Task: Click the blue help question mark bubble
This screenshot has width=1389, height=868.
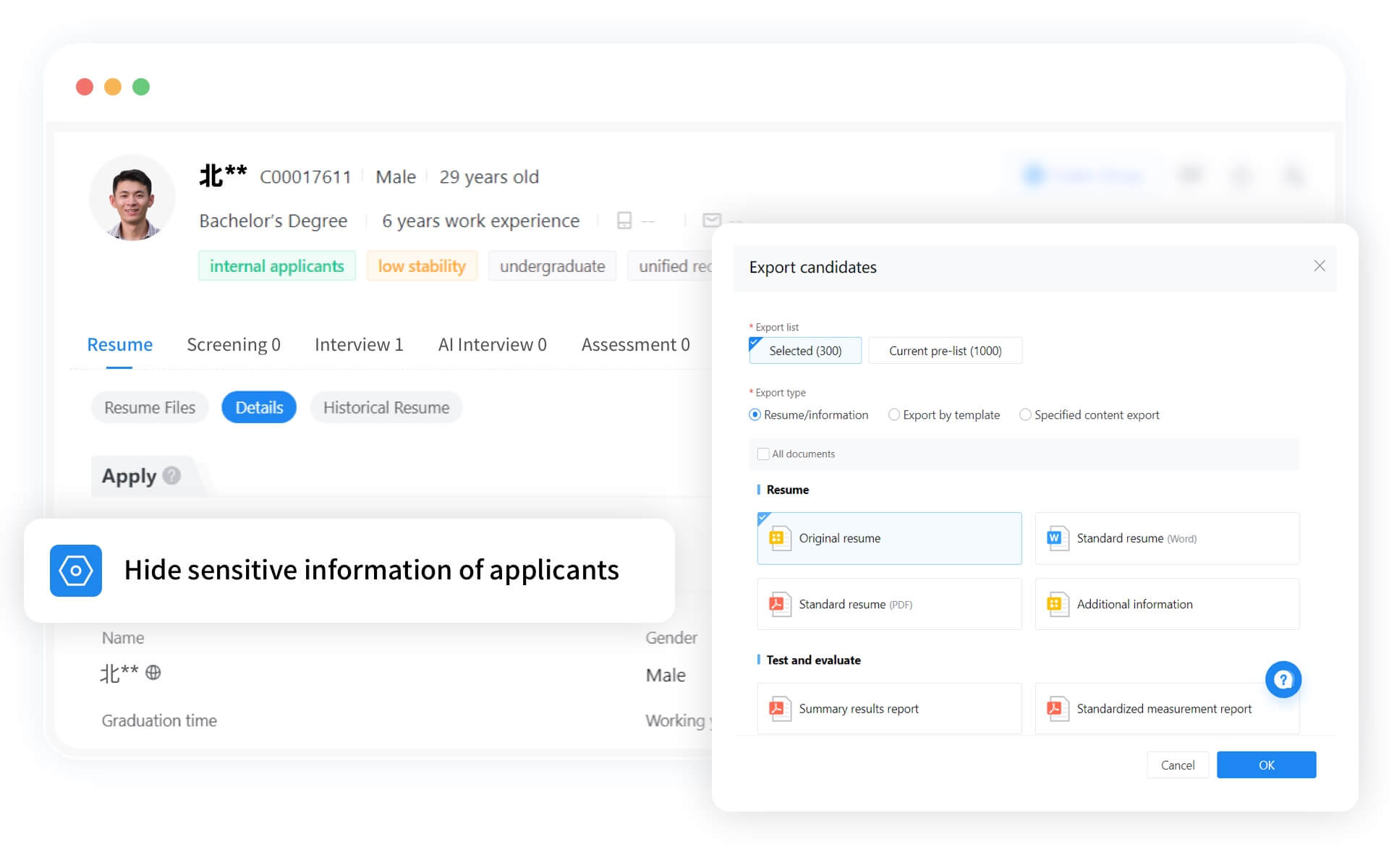Action: tap(1283, 679)
